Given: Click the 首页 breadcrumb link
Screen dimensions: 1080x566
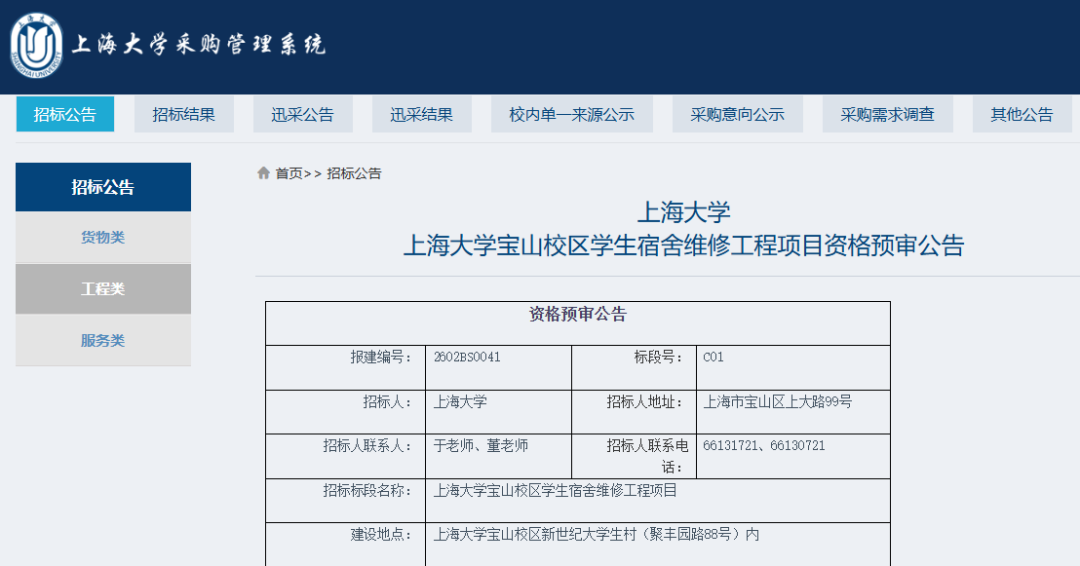Looking at the screenshot, I should coord(289,174).
